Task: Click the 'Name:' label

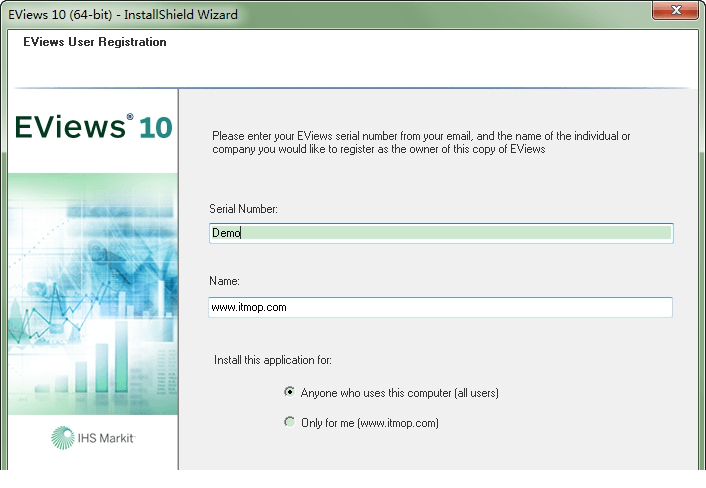Action: [x=224, y=281]
